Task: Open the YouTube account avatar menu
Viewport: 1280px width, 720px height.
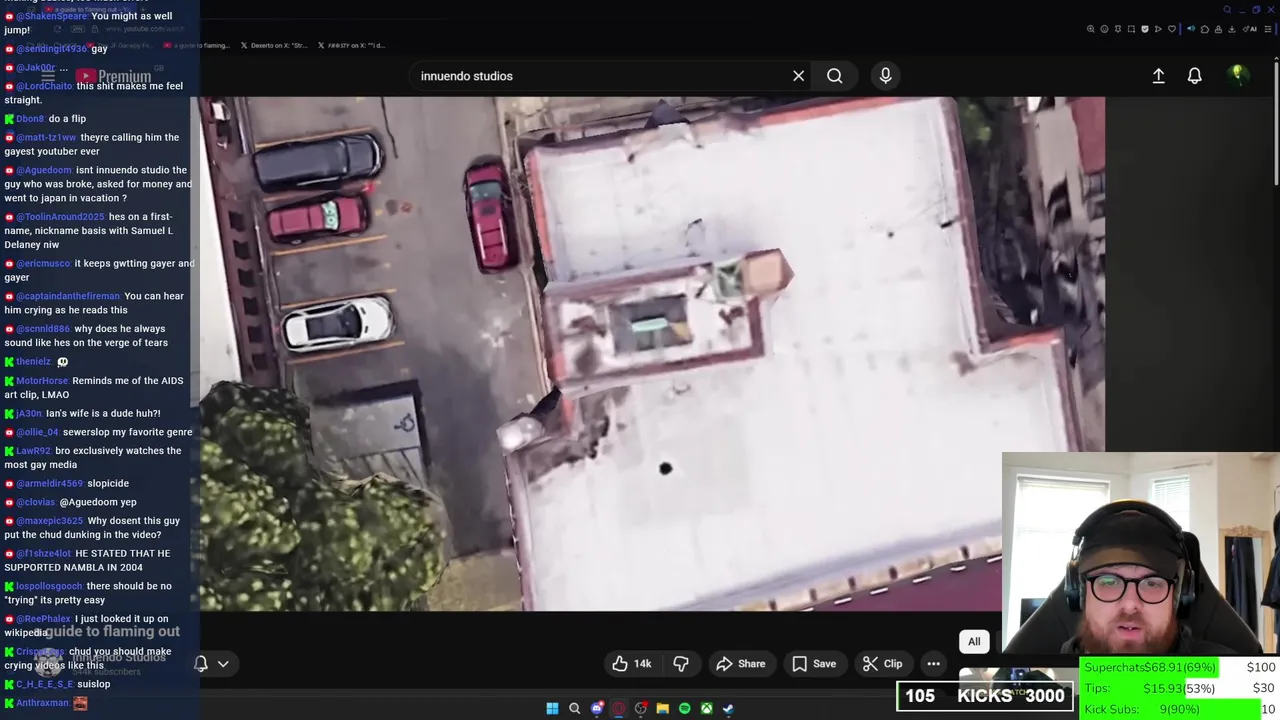Action: (1238, 75)
